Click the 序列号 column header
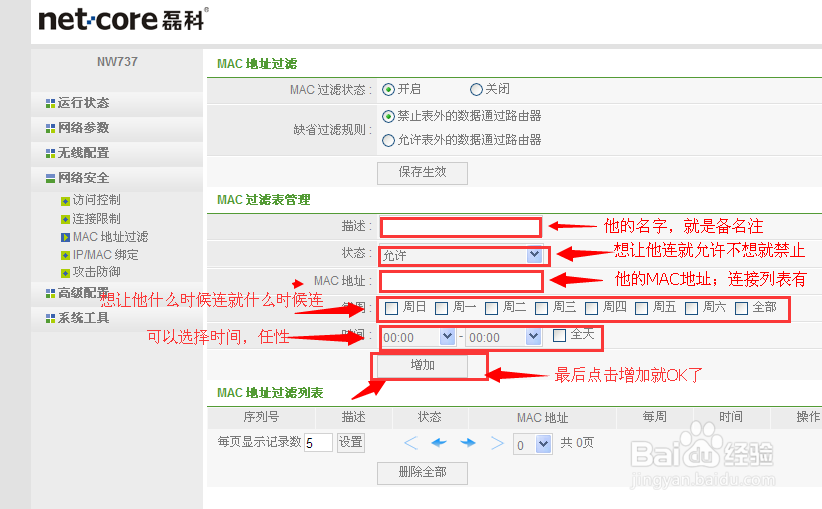The image size is (822, 509). 261,418
